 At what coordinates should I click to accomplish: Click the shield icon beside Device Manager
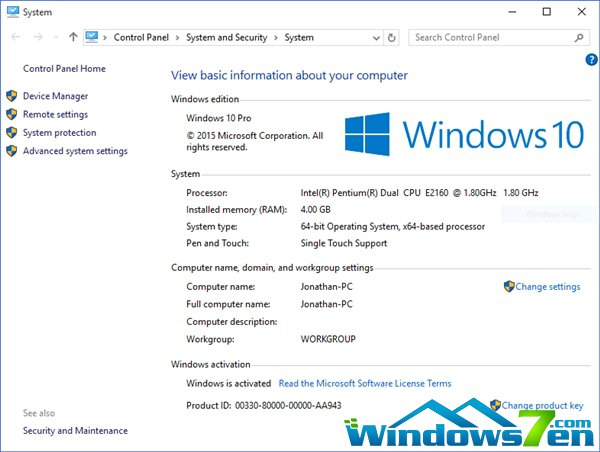12,96
